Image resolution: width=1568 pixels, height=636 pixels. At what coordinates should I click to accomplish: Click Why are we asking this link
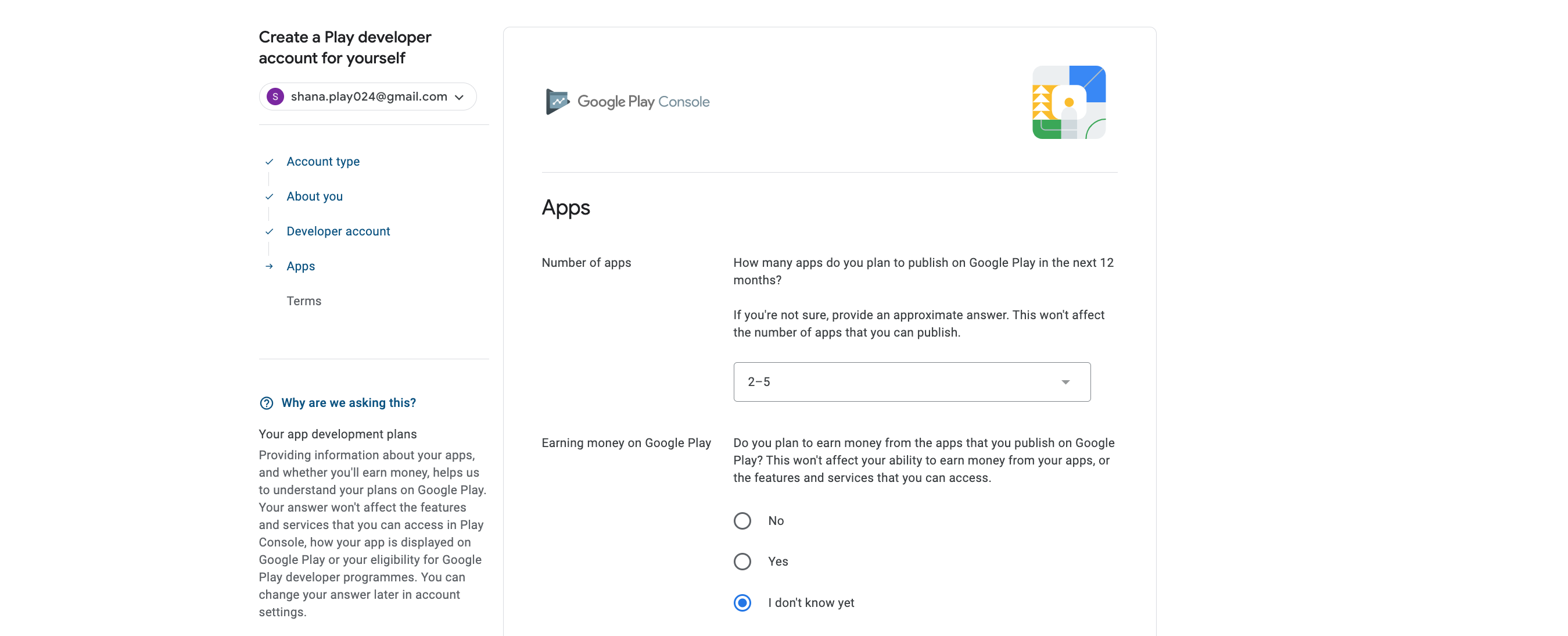click(348, 403)
